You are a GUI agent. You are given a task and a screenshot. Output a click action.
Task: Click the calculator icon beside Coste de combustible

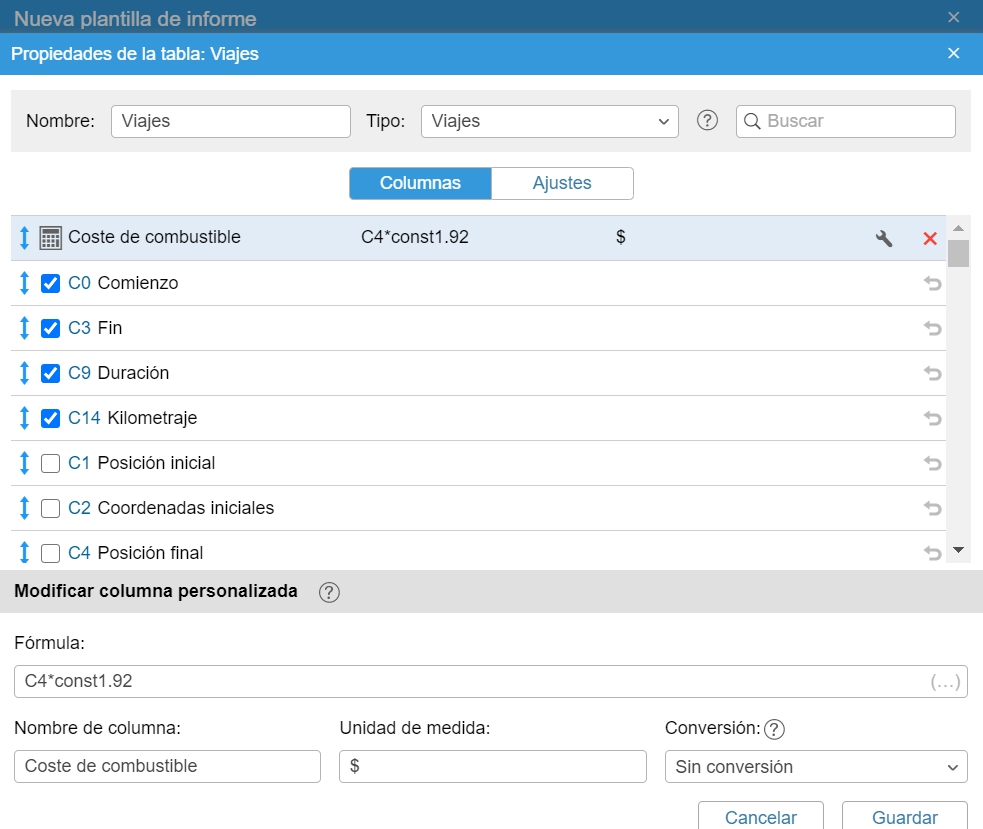[50, 238]
